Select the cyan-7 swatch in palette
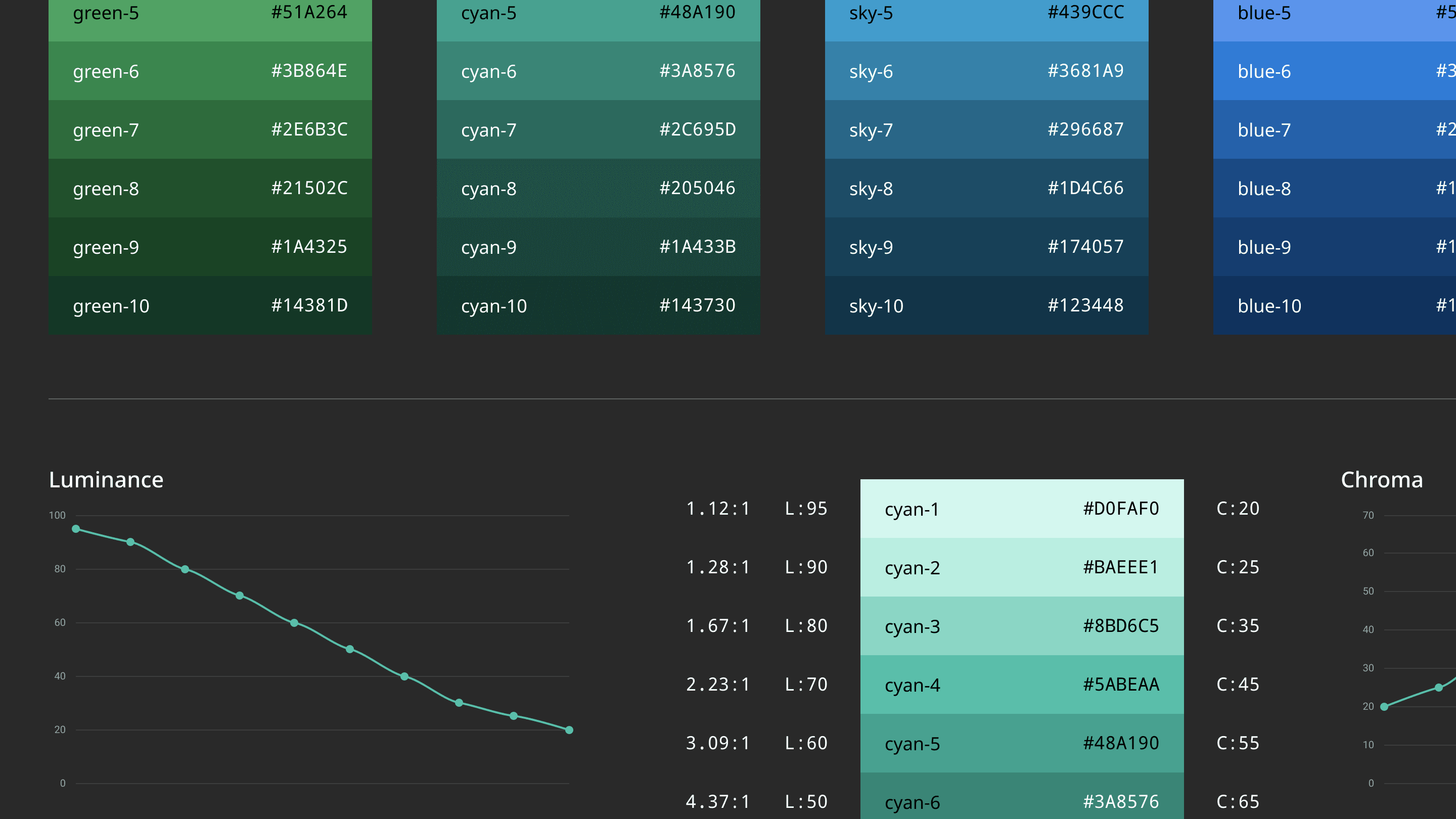This screenshot has width=1456, height=819. pos(598,130)
